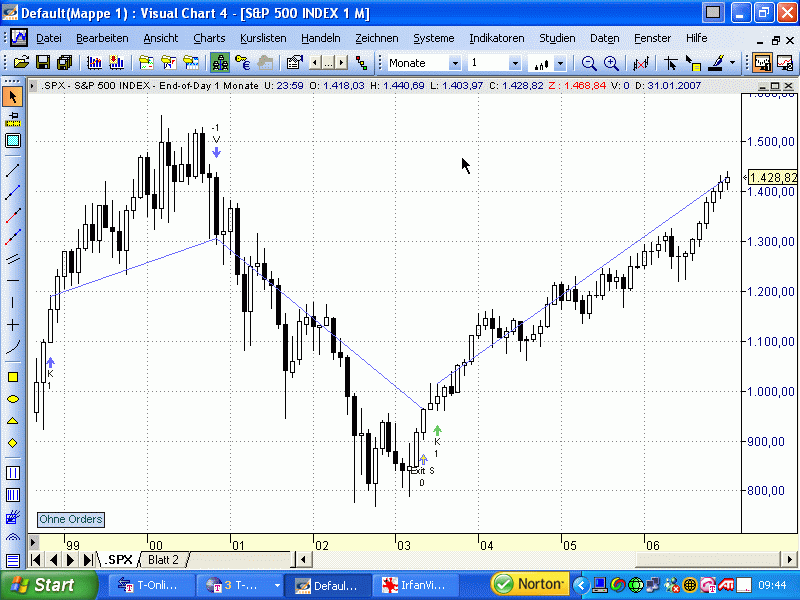Image resolution: width=800 pixels, height=600 pixels.
Task: Open the Monate timeframe dropdown
Action: coord(455,63)
